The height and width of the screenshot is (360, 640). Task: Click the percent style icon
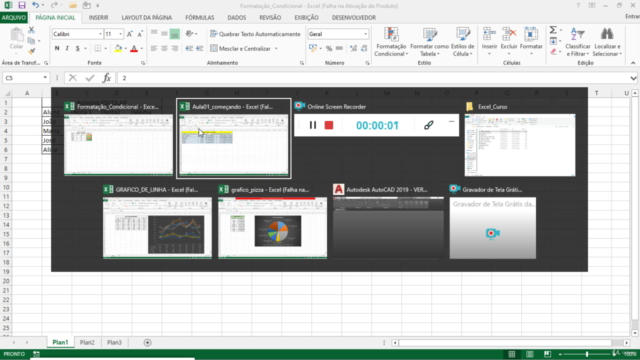point(329,48)
